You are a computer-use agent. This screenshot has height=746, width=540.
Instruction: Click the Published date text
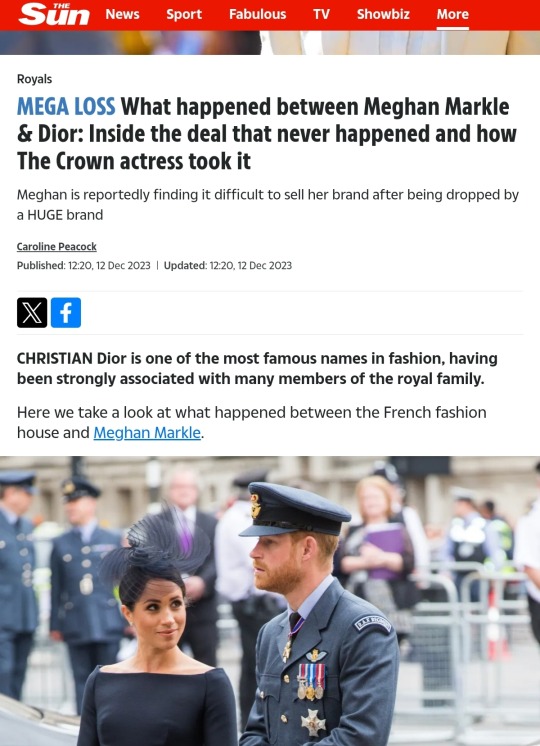[x=83, y=265]
